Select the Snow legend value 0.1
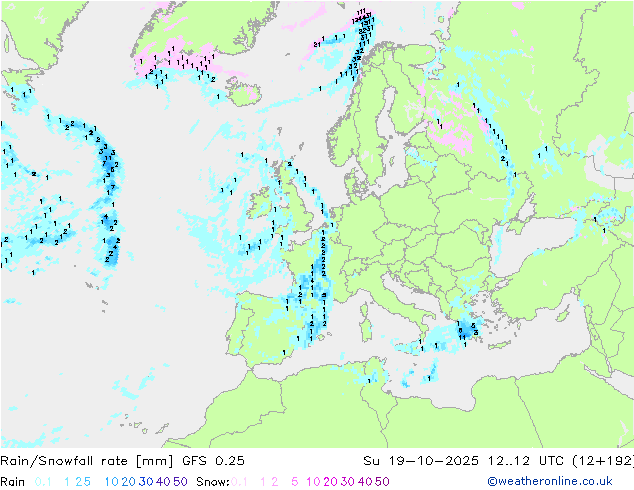The image size is (634, 490). 239,482
